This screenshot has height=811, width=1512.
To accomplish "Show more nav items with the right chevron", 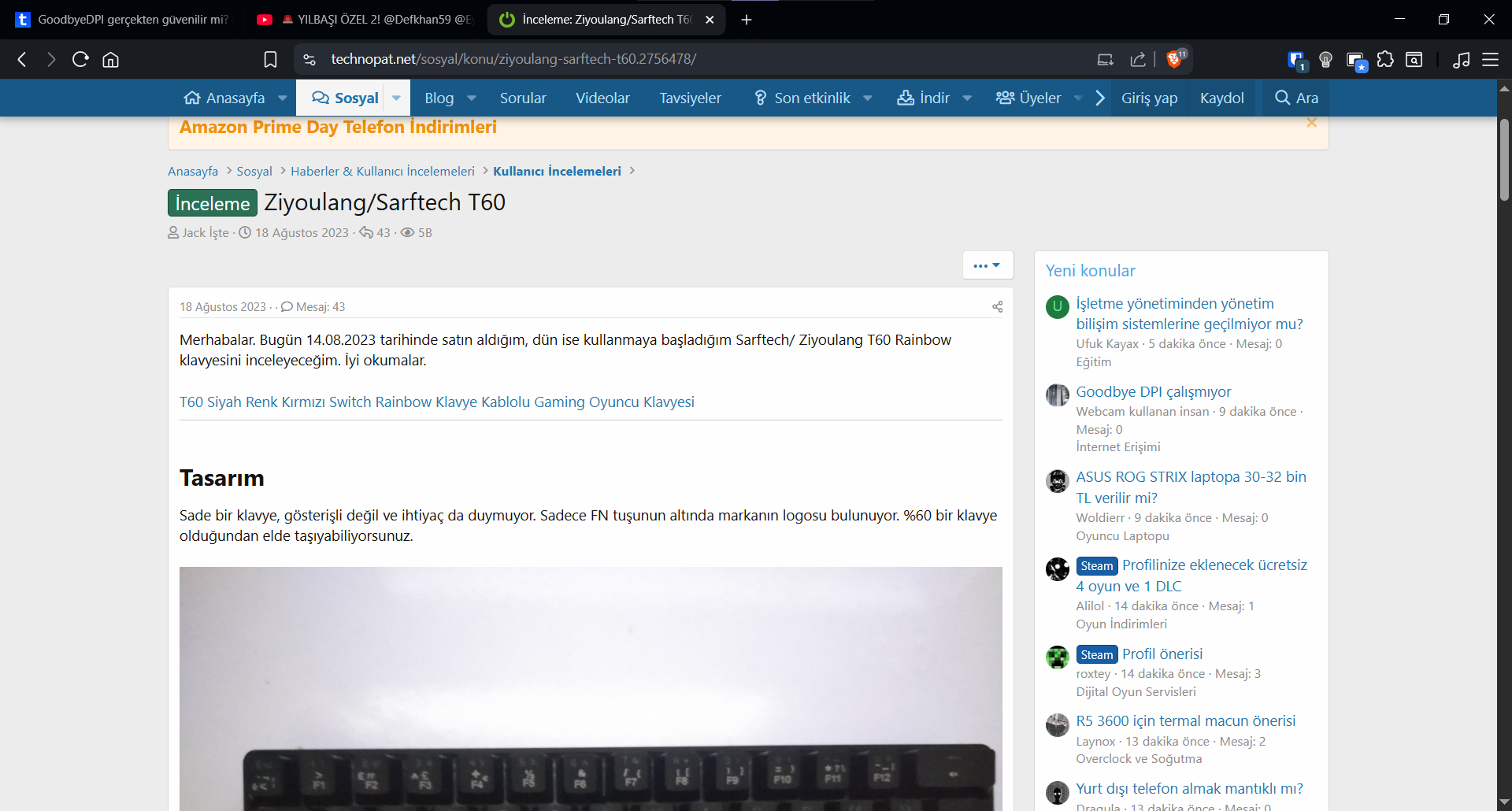I will tap(1100, 98).
